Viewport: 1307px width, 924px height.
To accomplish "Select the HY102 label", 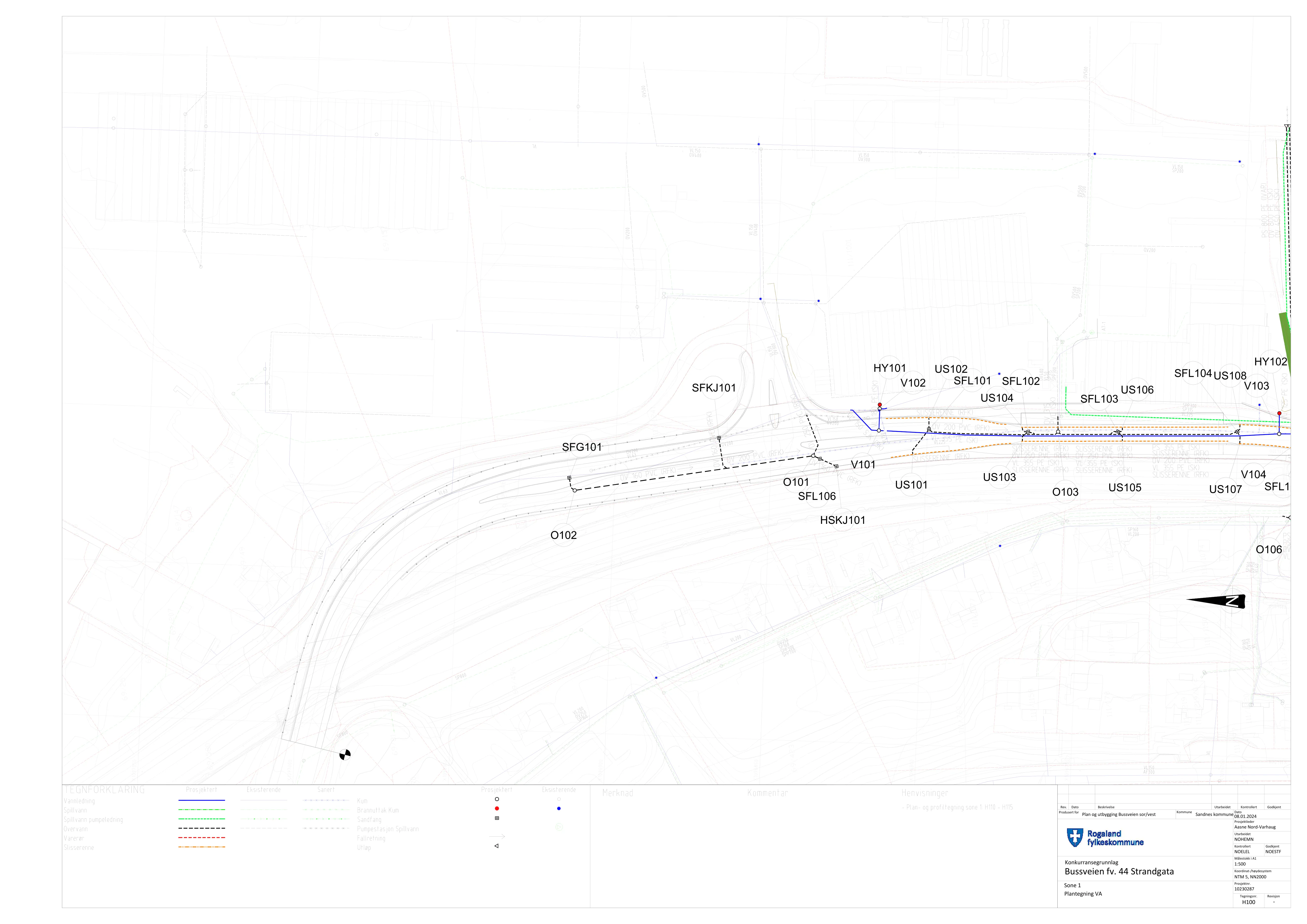I will point(1270,361).
